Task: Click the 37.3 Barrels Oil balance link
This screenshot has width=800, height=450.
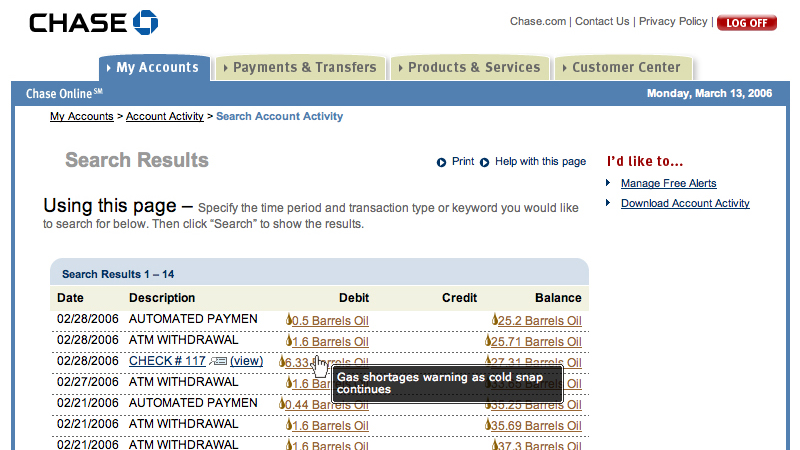Action: coord(540,445)
